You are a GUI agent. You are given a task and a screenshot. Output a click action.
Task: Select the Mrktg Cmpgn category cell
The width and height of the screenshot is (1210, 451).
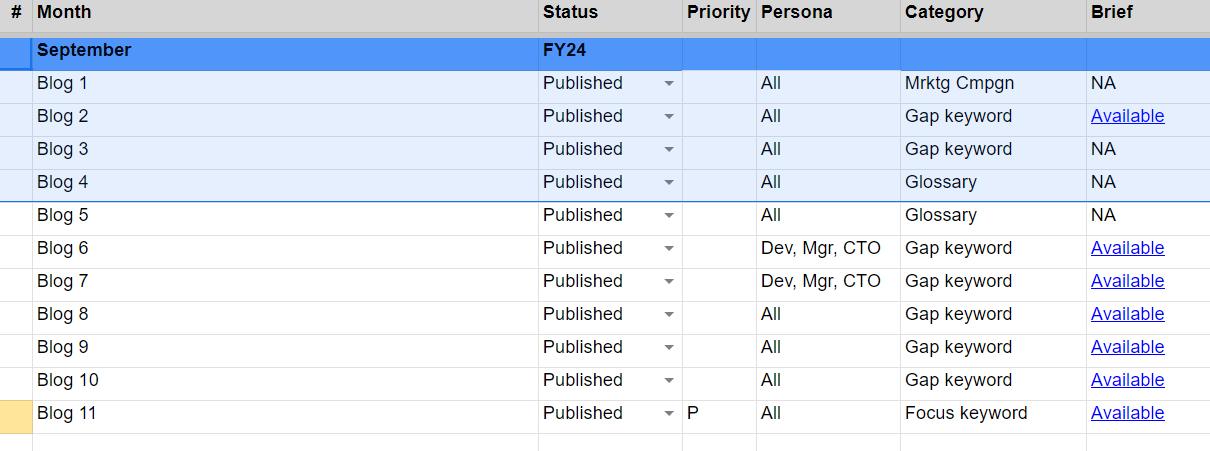point(993,87)
